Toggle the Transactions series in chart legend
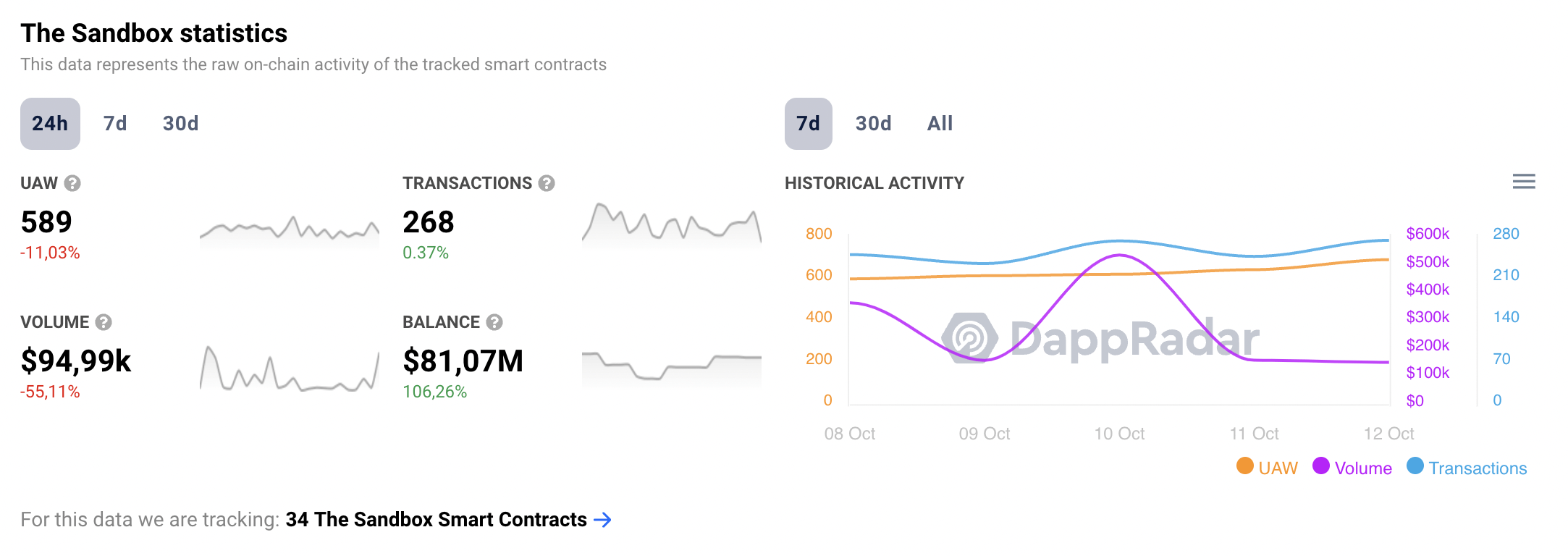Screen dimensions: 1568x556 pos(1467,468)
